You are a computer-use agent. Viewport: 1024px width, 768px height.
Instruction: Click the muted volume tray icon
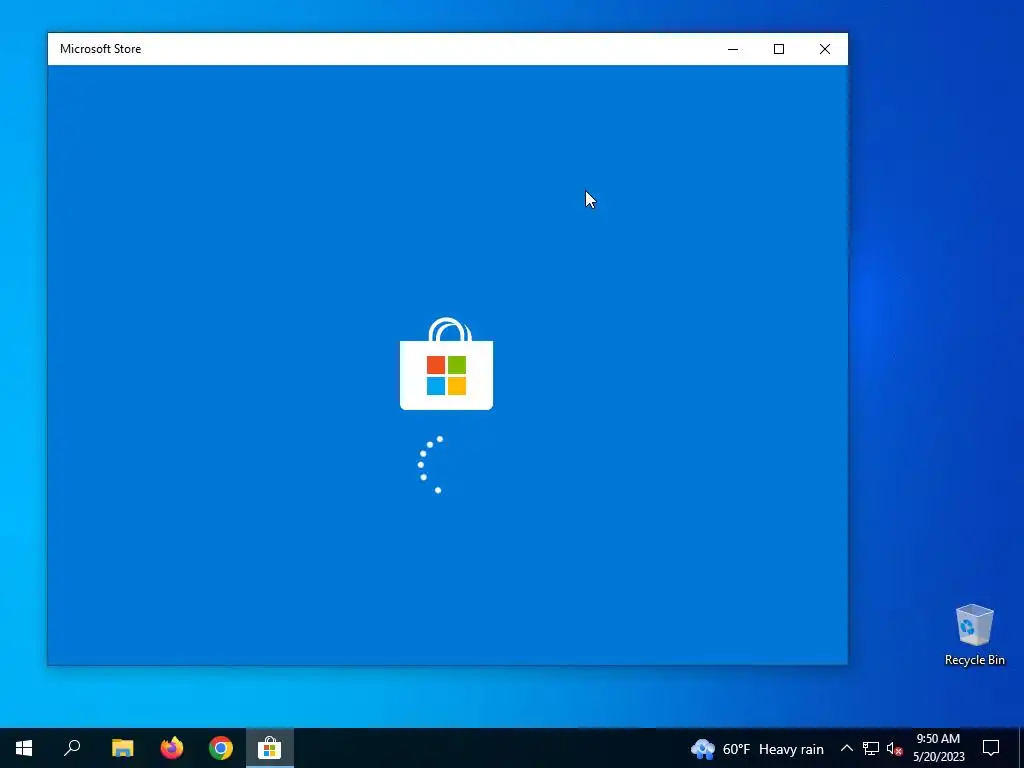(895, 748)
